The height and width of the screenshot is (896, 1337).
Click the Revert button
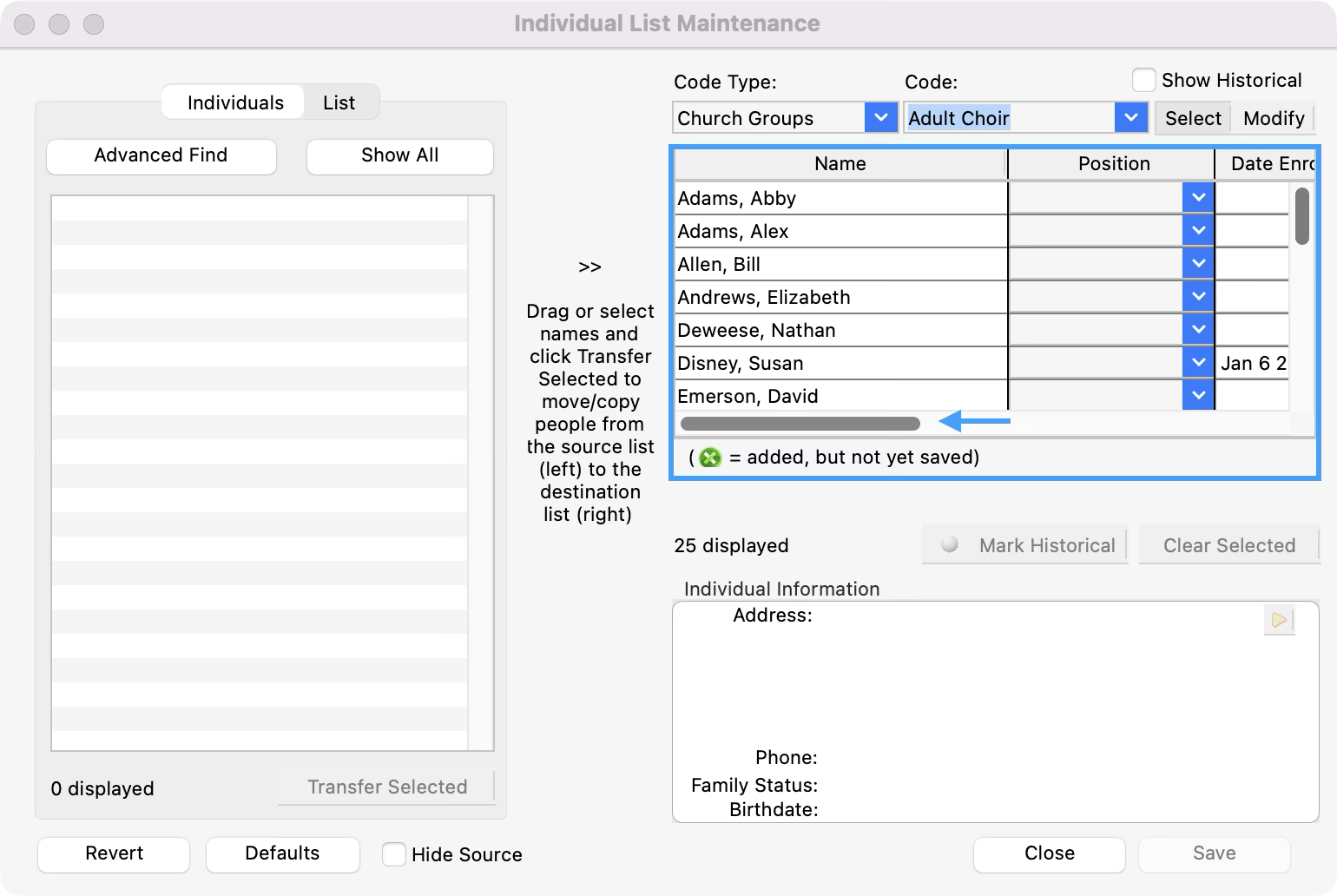tap(114, 854)
